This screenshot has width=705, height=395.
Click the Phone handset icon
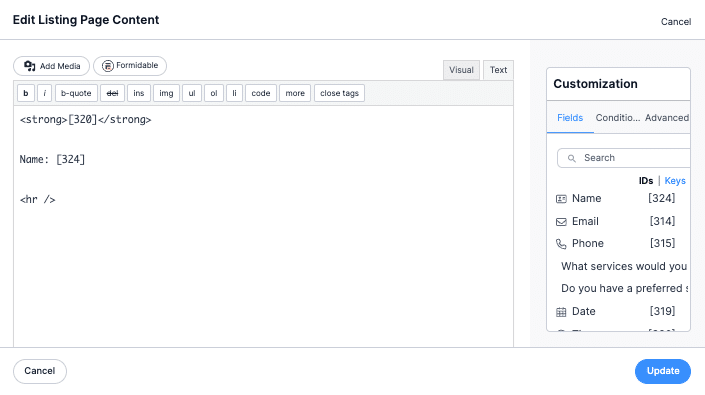[561, 244]
